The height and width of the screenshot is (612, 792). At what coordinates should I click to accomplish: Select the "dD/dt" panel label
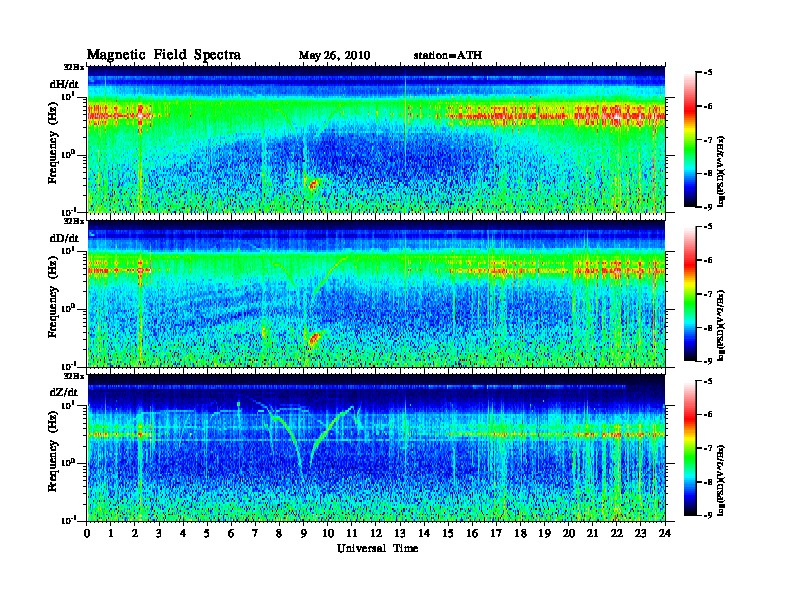click(x=64, y=238)
